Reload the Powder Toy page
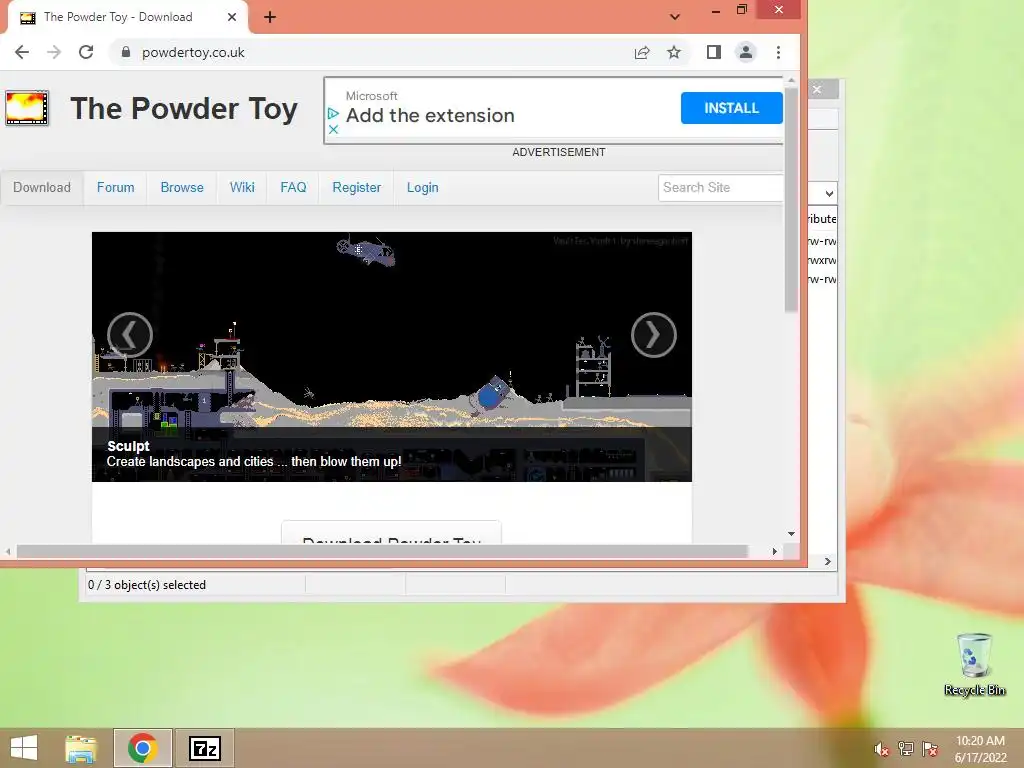The height and width of the screenshot is (768, 1024). (86, 52)
